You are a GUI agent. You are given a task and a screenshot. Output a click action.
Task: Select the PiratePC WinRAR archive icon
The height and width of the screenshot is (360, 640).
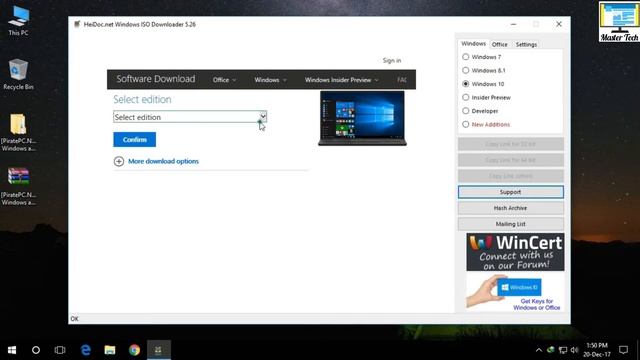[x=18, y=186]
